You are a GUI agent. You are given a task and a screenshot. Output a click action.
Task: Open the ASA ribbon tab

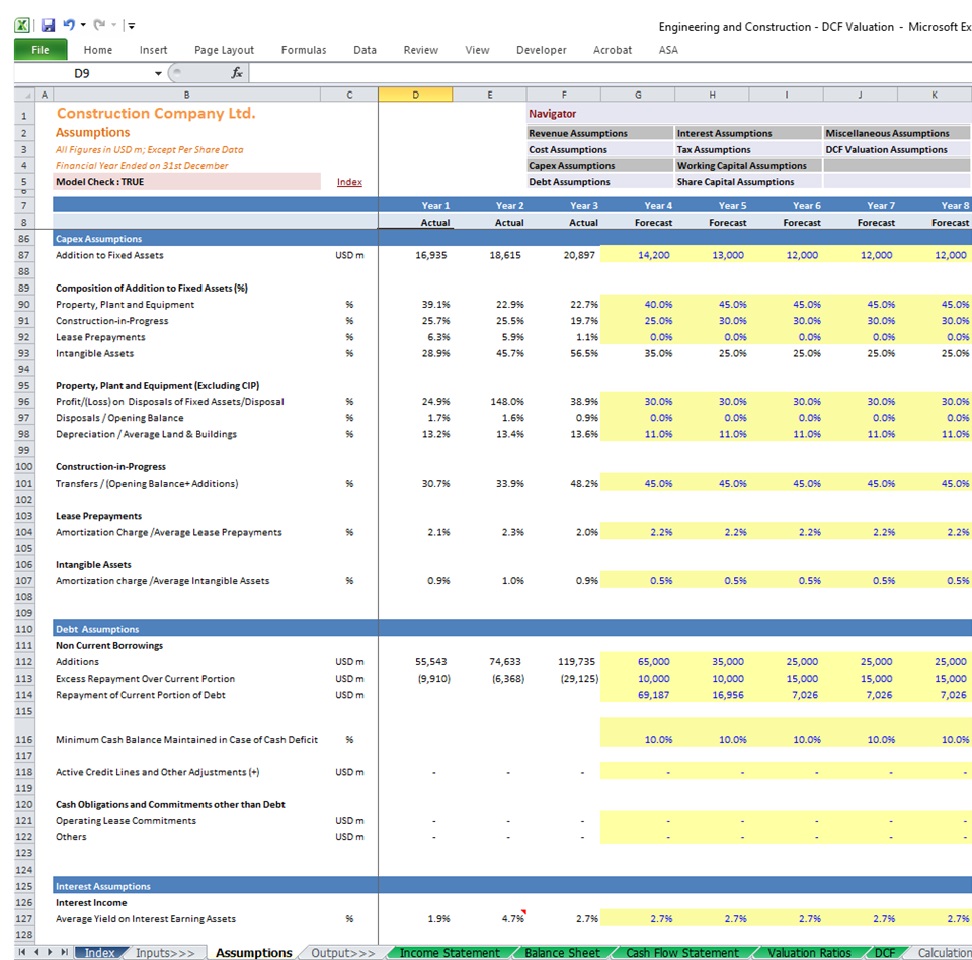coord(668,50)
